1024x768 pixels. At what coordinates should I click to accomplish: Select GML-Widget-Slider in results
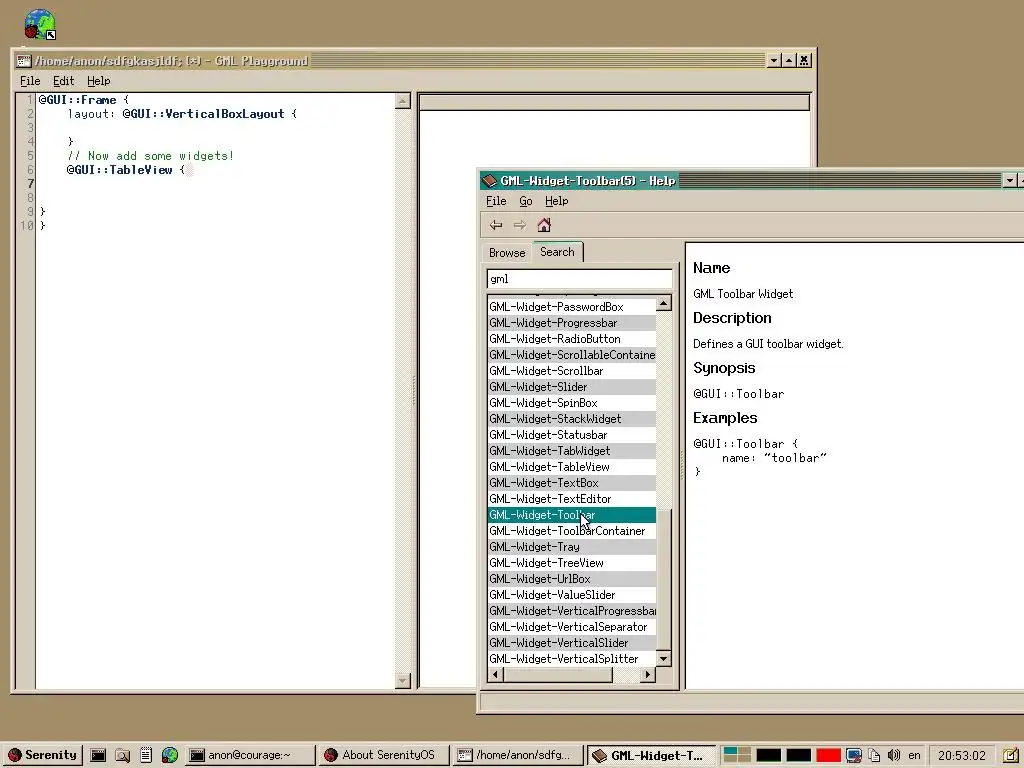coord(571,387)
